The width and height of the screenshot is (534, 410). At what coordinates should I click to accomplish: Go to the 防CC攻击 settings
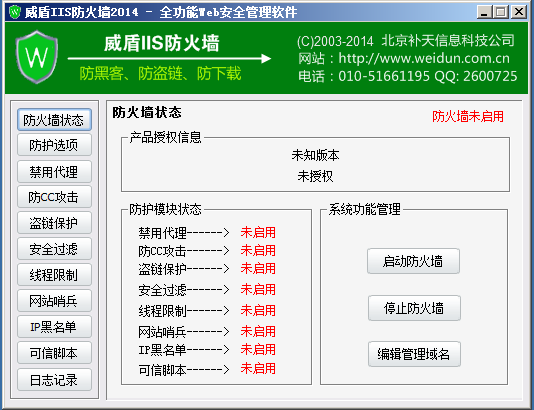tap(54, 197)
